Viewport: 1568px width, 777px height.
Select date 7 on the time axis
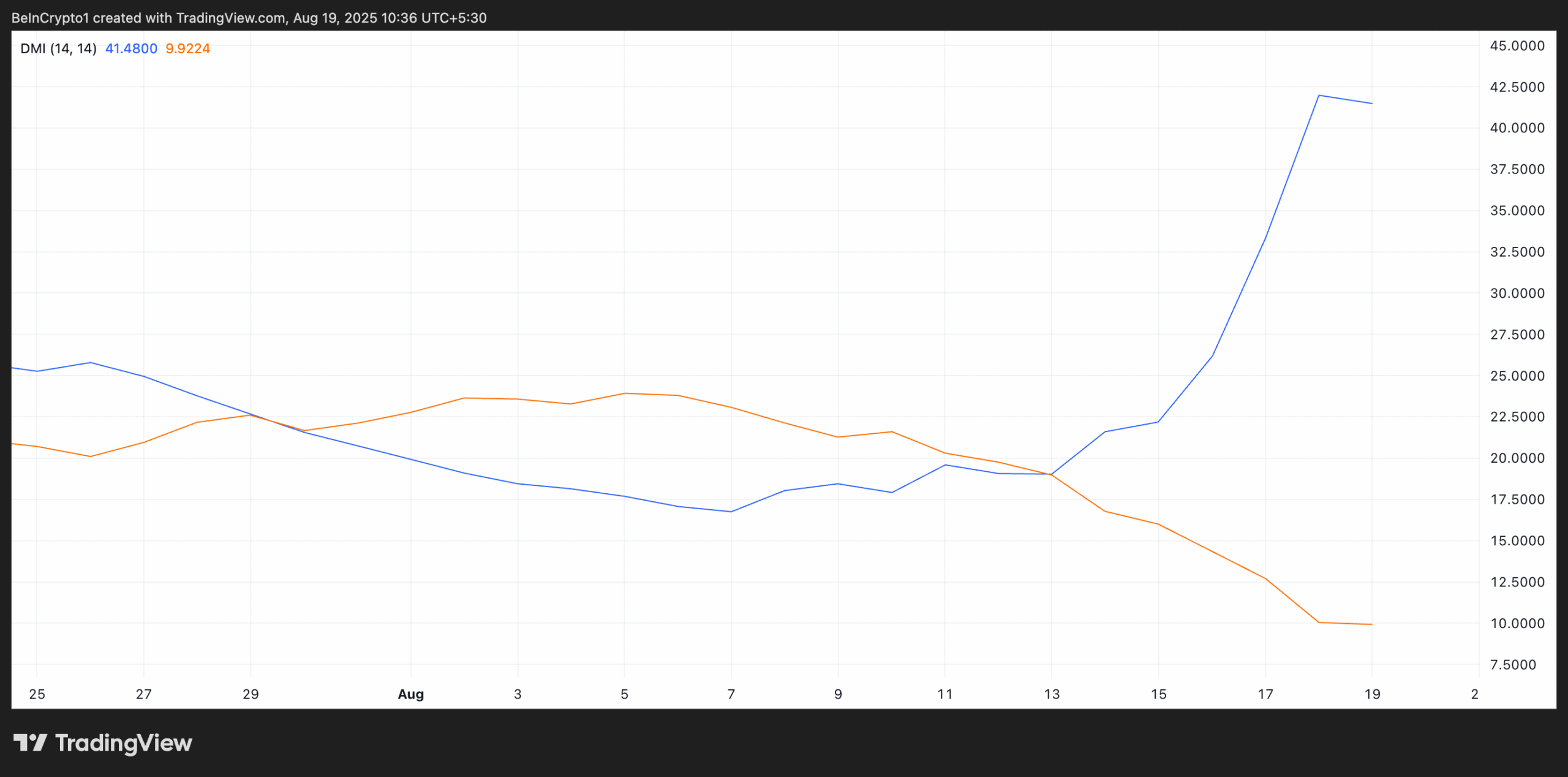pos(731,694)
